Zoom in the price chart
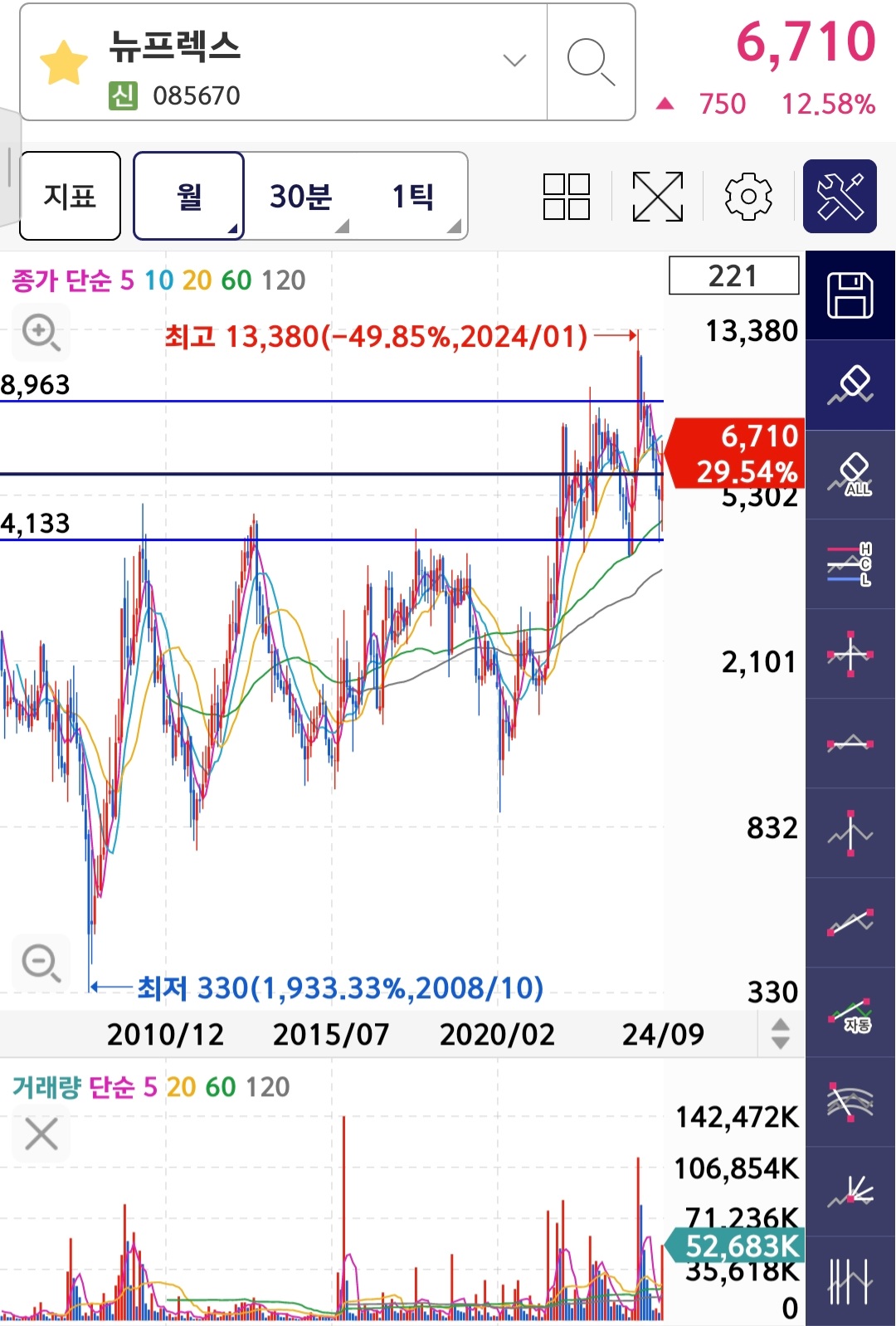This screenshot has width=896, height=1326. pyautogui.click(x=41, y=333)
